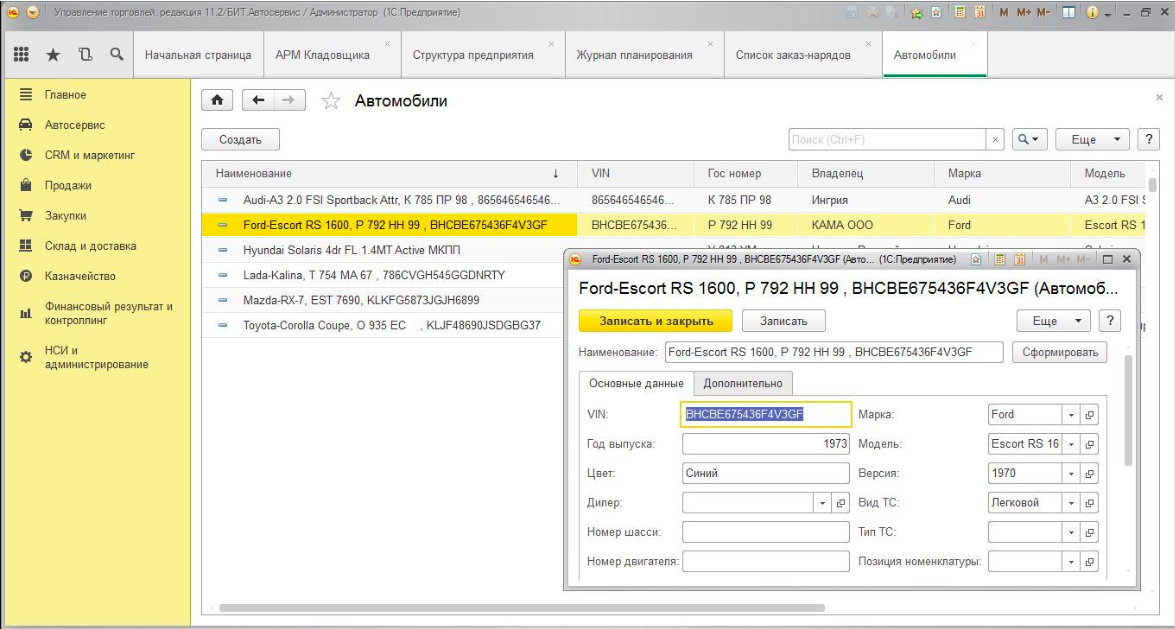Click the Автосервис car icon in sidebar

(x=26, y=125)
